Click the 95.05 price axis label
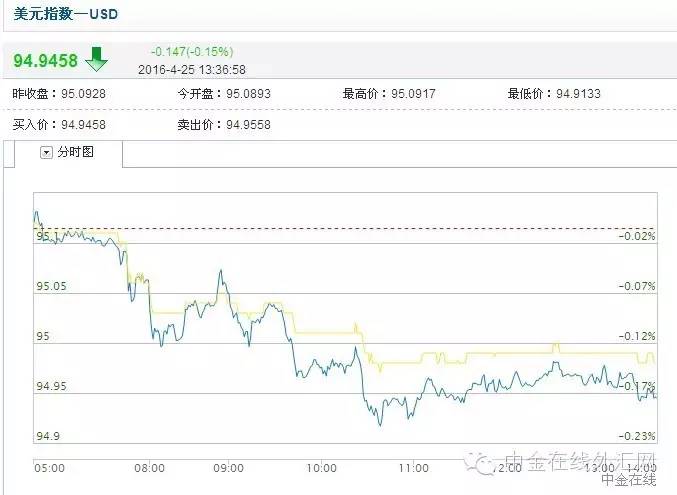 coord(51,286)
